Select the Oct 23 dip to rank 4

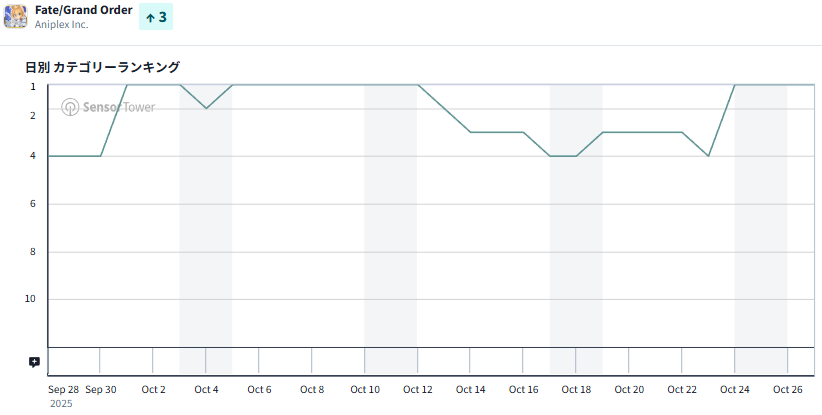tap(708, 156)
